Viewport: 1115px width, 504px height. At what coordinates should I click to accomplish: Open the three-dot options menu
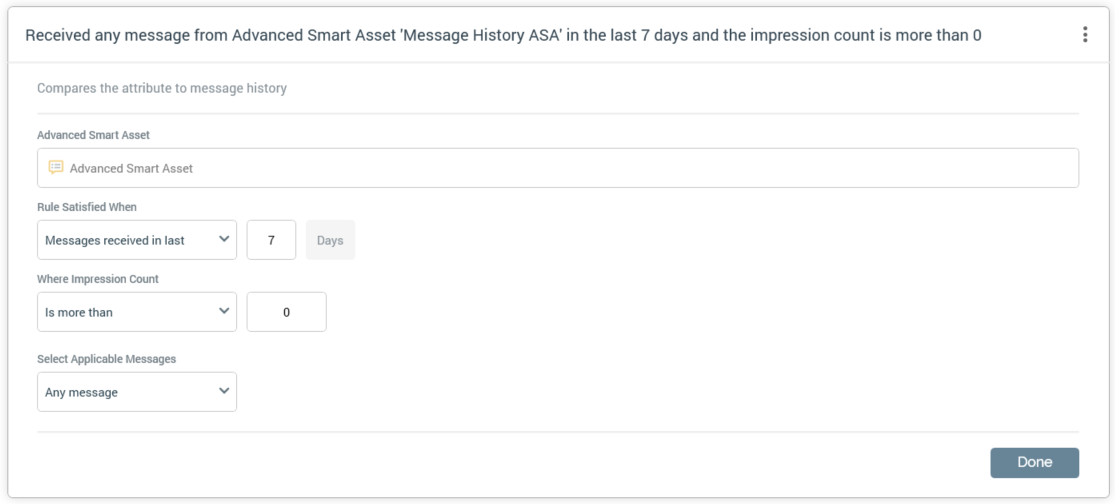[1085, 35]
